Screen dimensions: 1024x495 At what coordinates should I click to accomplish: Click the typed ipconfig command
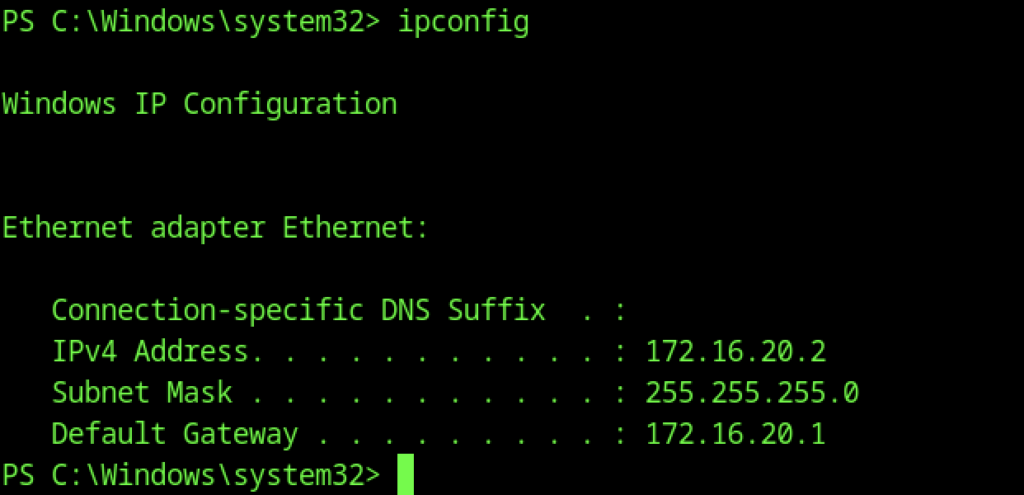pos(462,22)
